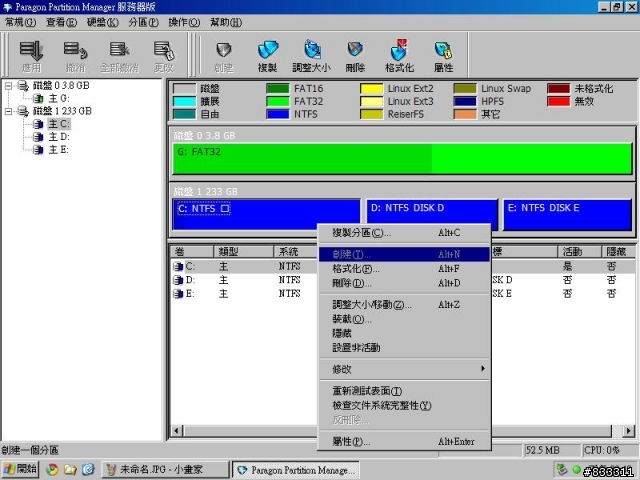This screenshot has height=480, width=640.
Task: Open the 分區 menu
Action: coord(144,22)
